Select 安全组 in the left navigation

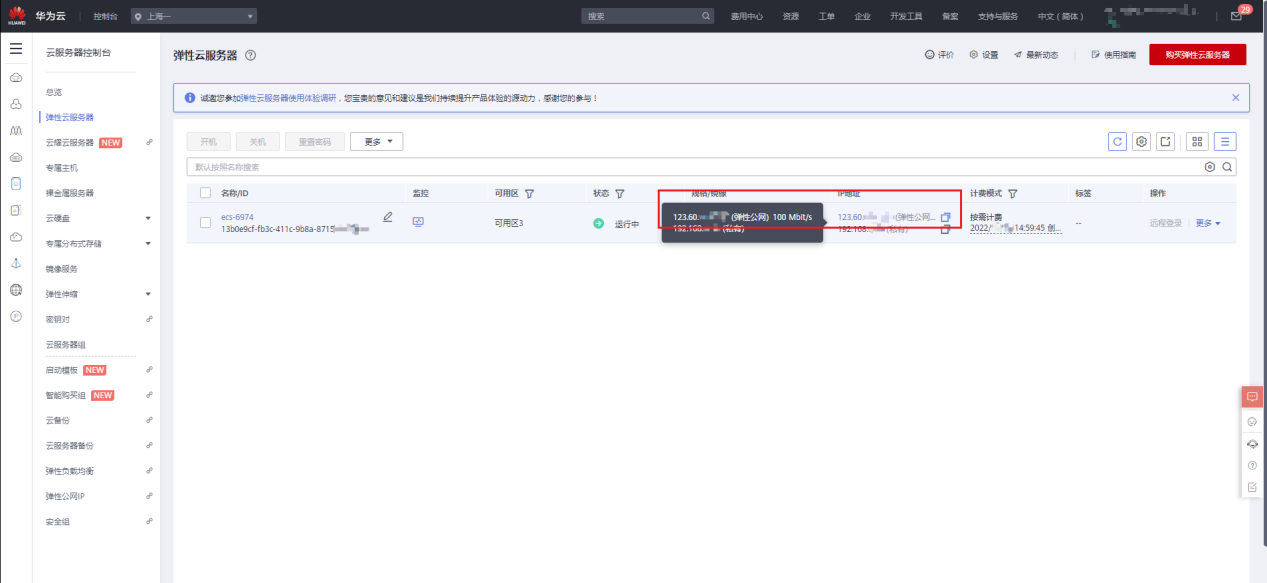coord(58,521)
